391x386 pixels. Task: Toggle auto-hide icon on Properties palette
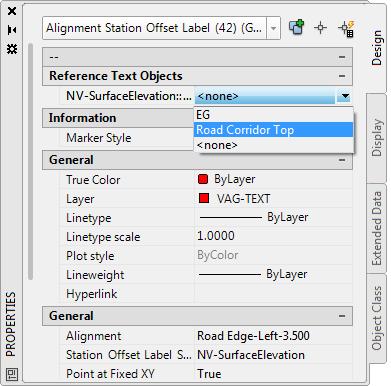click(12, 30)
